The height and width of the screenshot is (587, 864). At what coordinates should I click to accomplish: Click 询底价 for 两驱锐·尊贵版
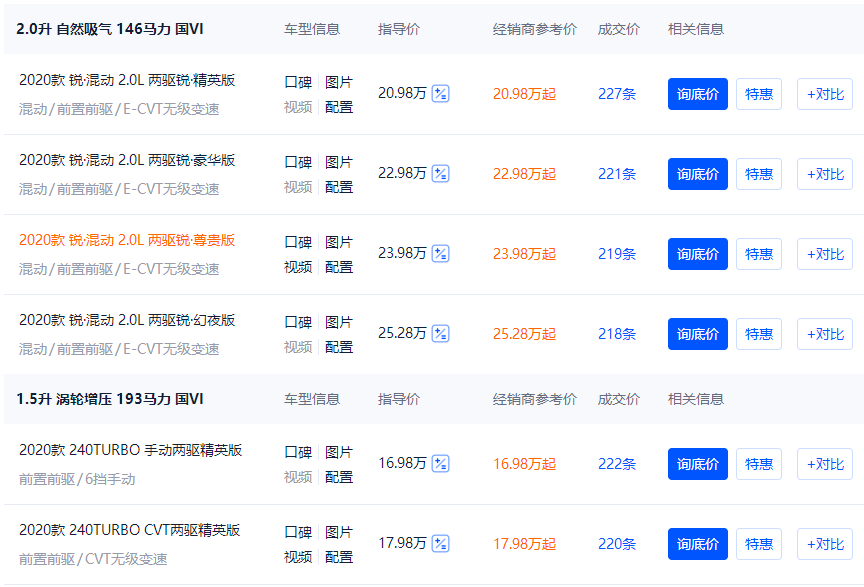coord(698,254)
